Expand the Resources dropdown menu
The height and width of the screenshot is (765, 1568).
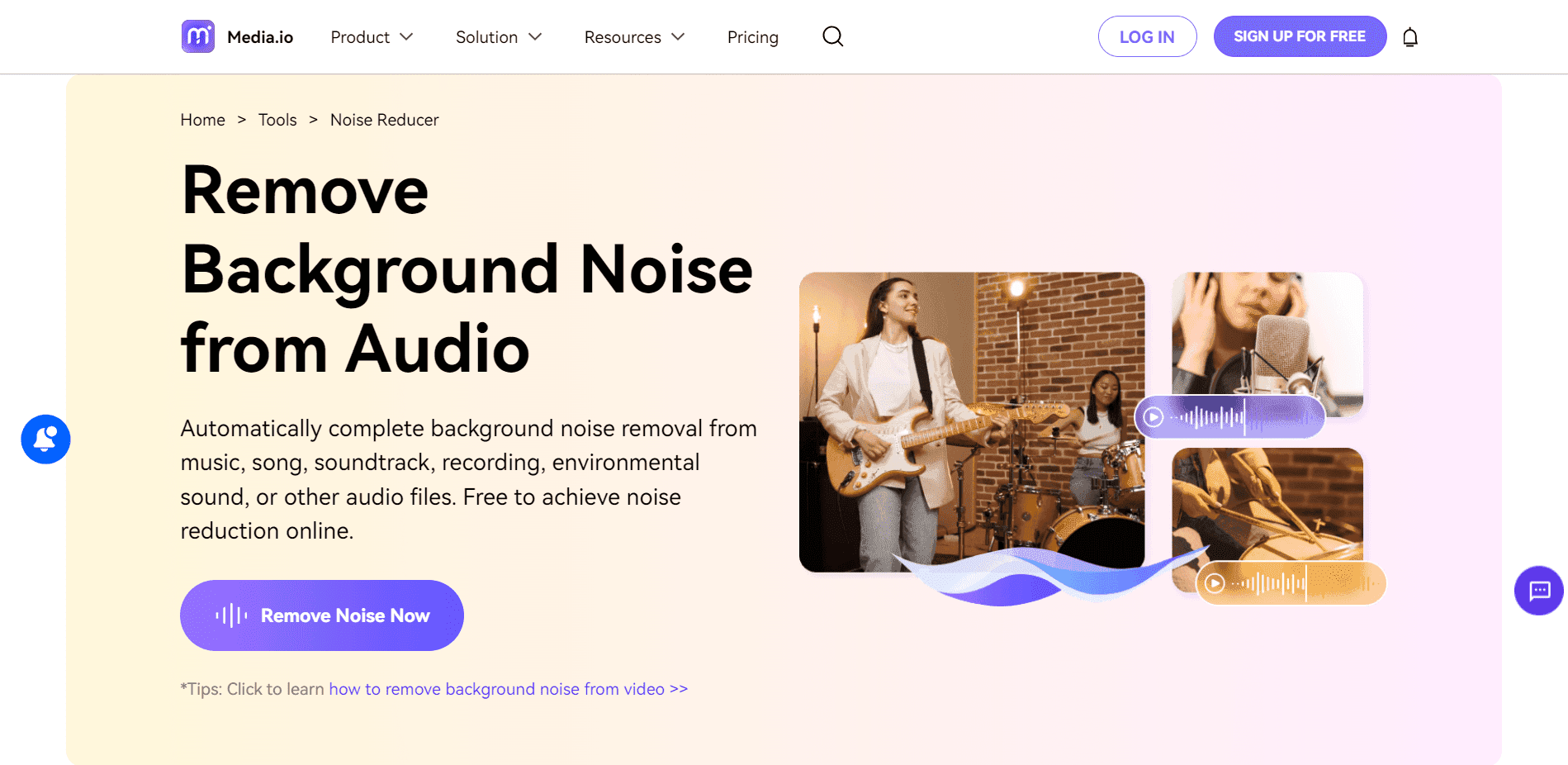click(634, 37)
